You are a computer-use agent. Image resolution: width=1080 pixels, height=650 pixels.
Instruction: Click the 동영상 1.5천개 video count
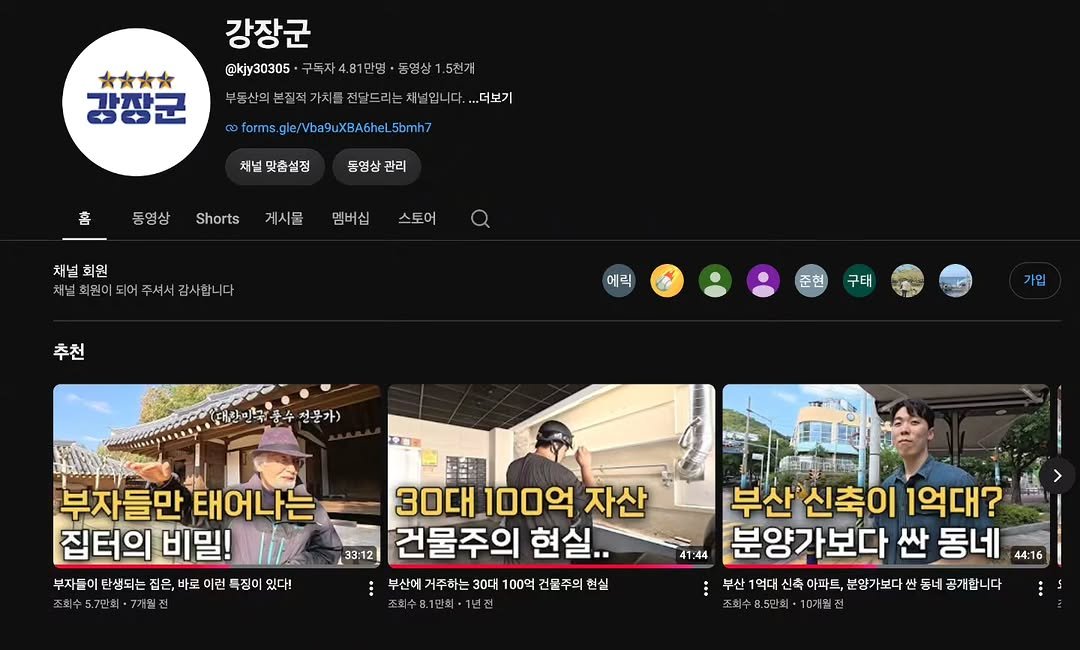click(436, 68)
